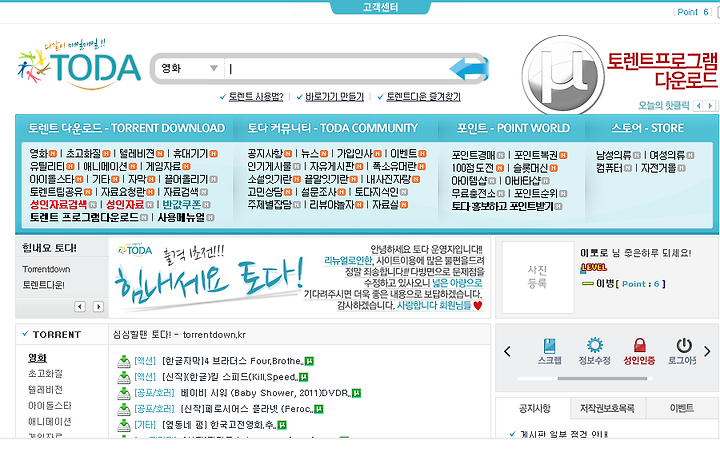This screenshot has height=456, width=720.
Task: Open 슬롯머신 point link
Action: point(531,168)
